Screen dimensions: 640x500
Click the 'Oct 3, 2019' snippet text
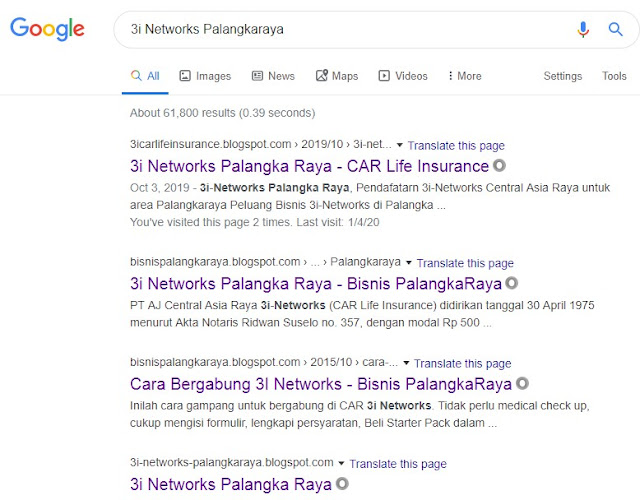[x=160, y=188]
